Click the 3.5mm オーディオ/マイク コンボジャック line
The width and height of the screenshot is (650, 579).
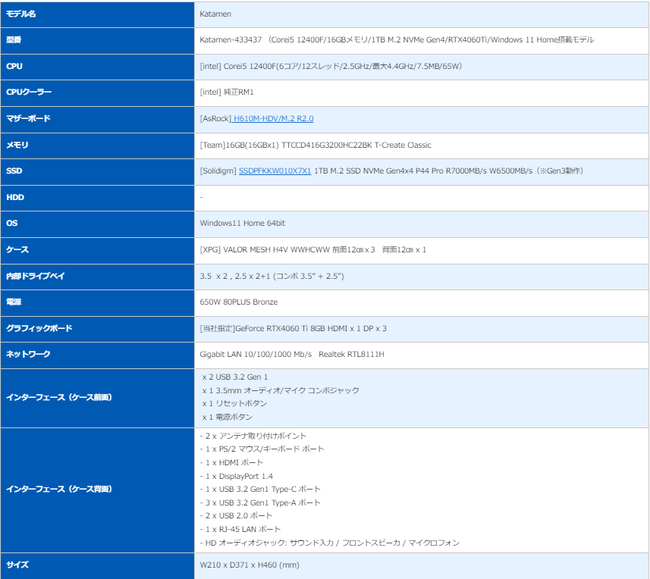281,390
